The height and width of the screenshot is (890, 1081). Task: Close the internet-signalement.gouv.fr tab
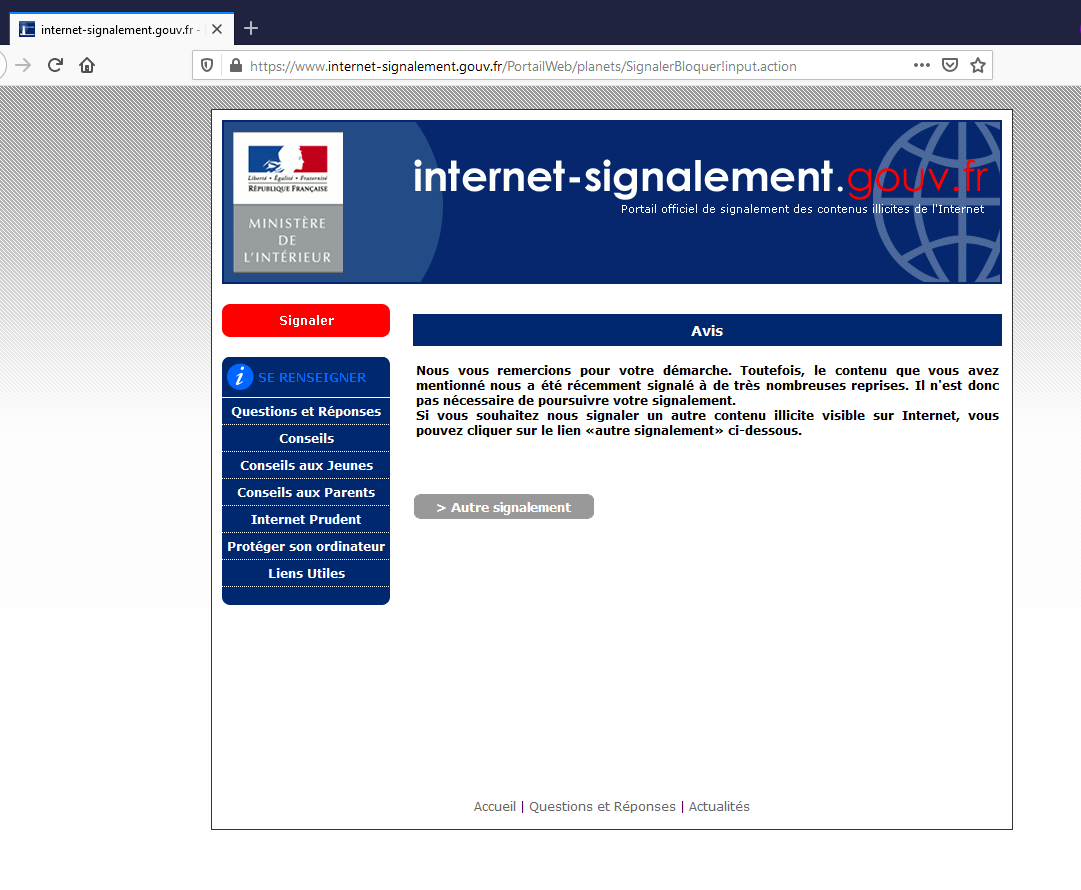point(216,29)
